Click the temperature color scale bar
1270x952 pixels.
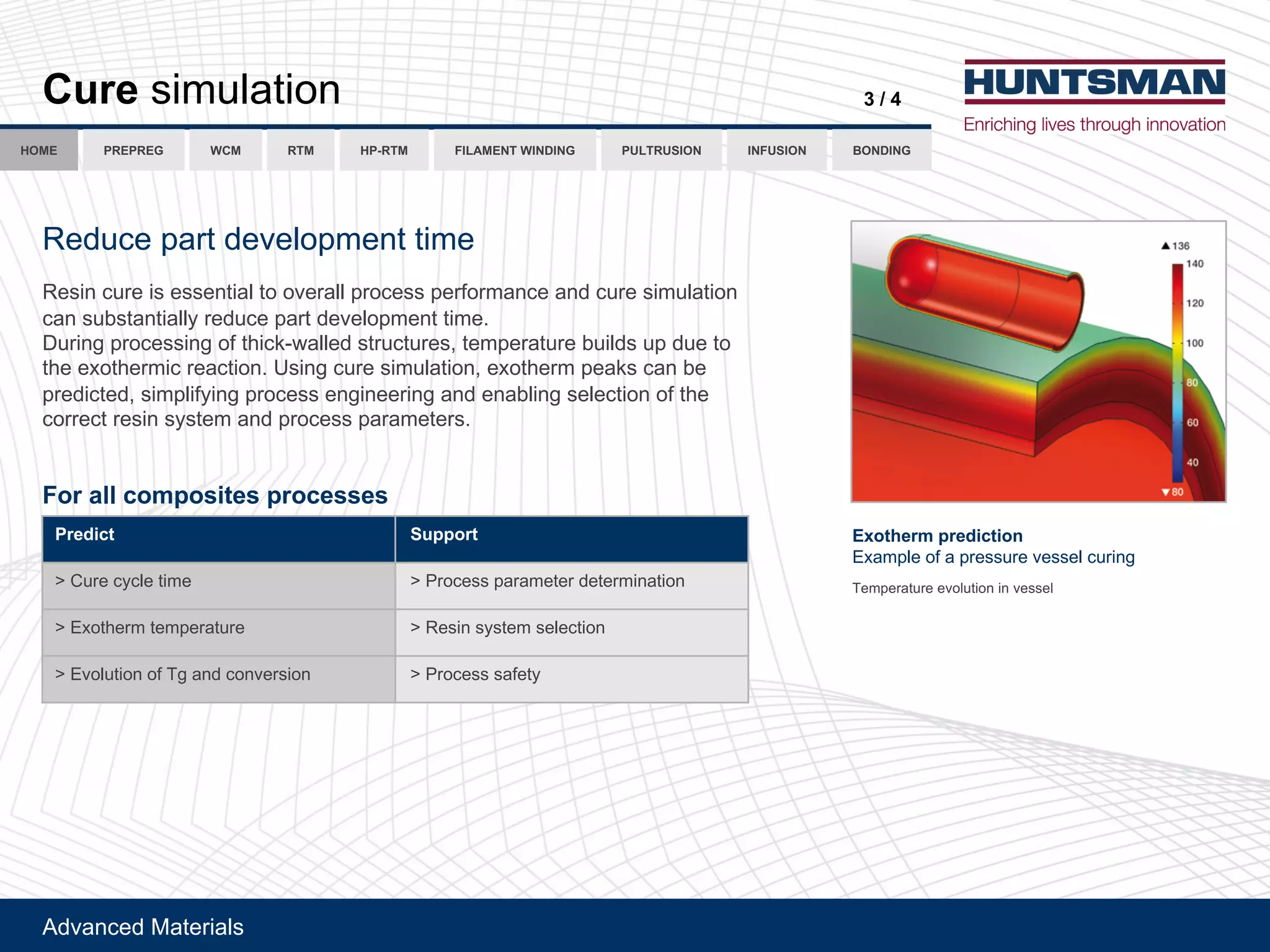(1177, 372)
